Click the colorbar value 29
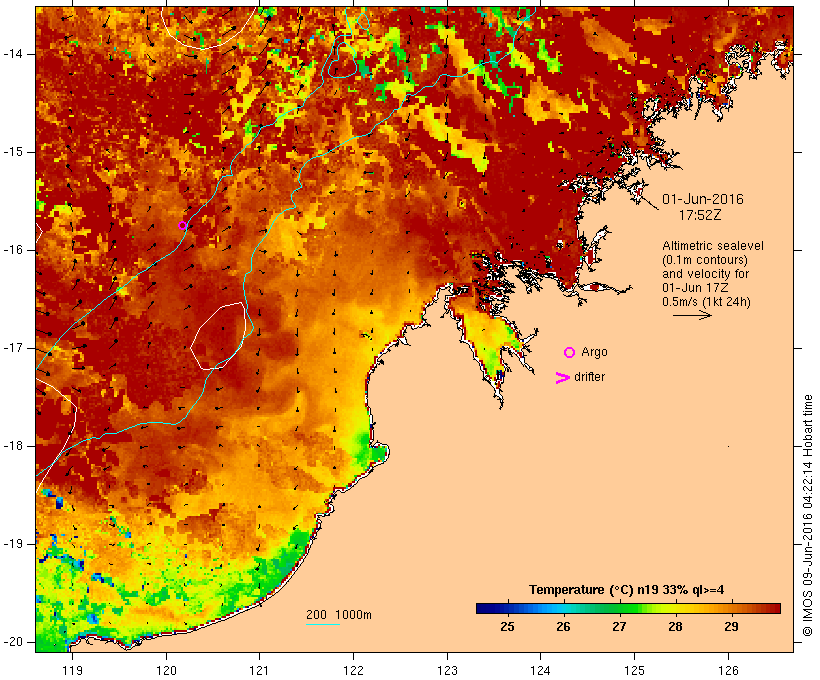This screenshot has width=820, height=680. coord(731,627)
